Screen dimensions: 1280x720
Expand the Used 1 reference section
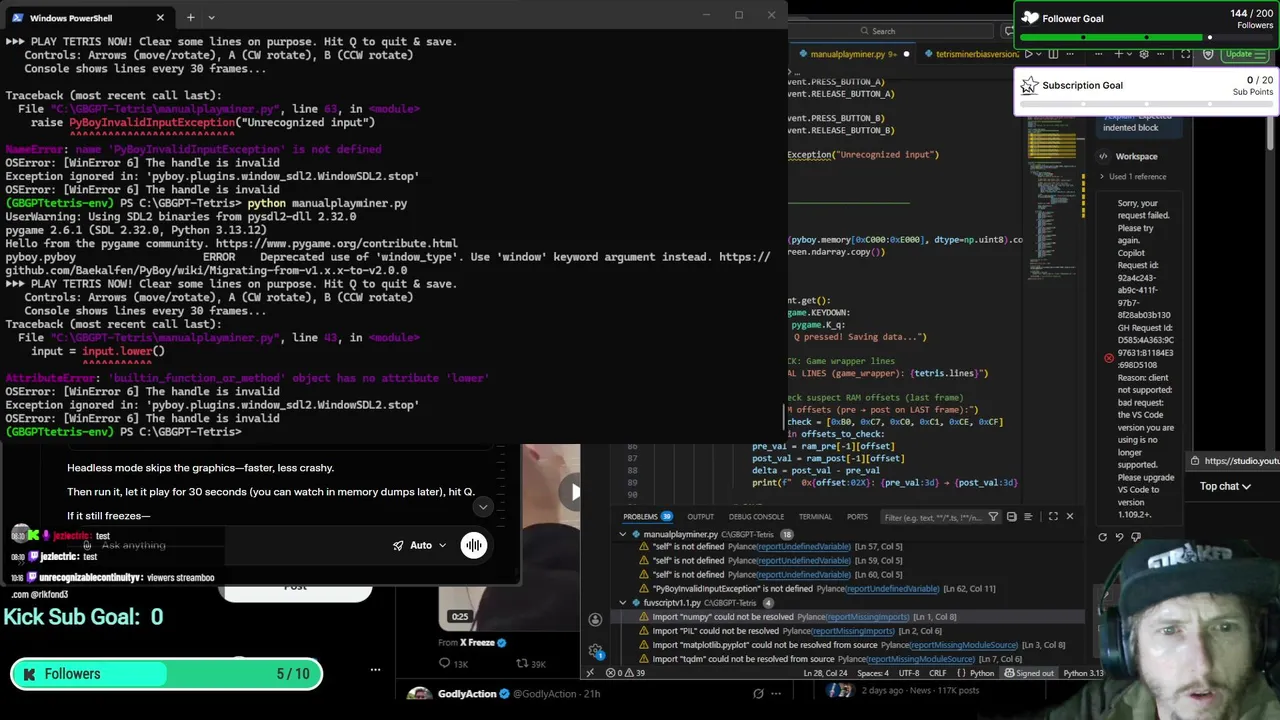[1132, 177]
